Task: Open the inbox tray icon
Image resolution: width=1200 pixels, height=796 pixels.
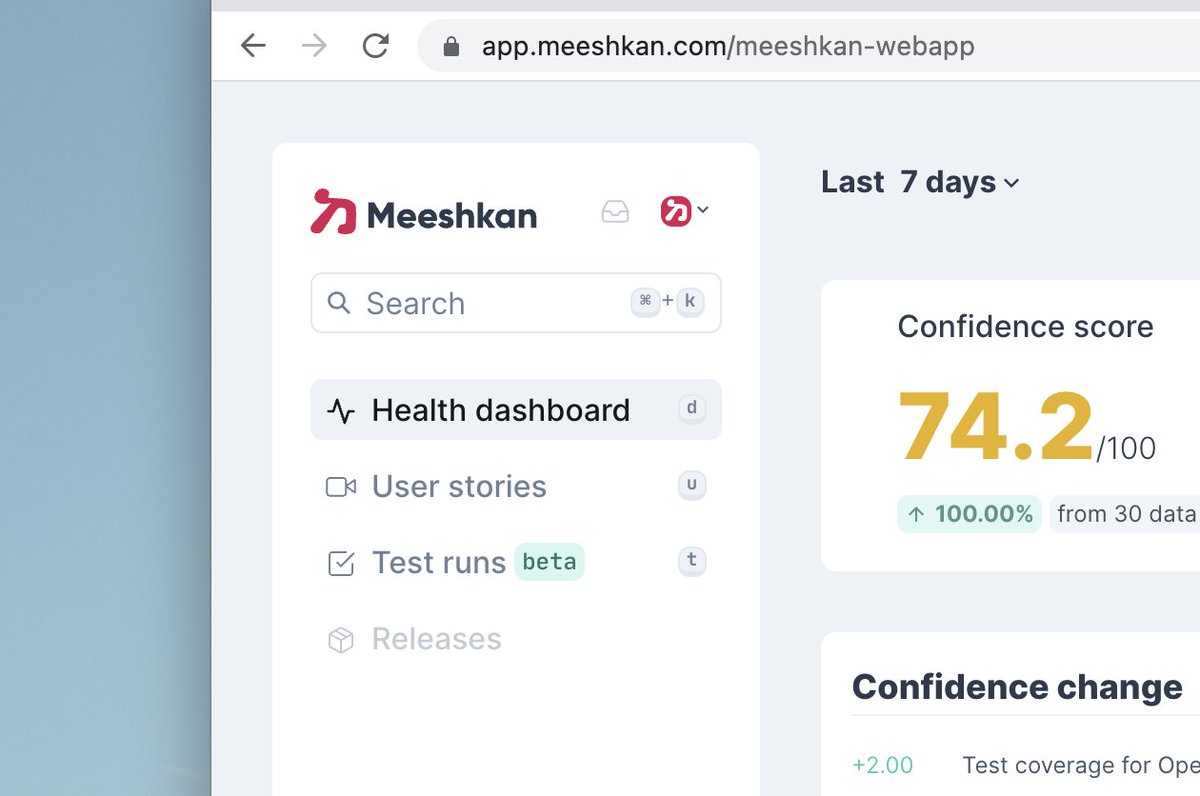Action: click(615, 212)
